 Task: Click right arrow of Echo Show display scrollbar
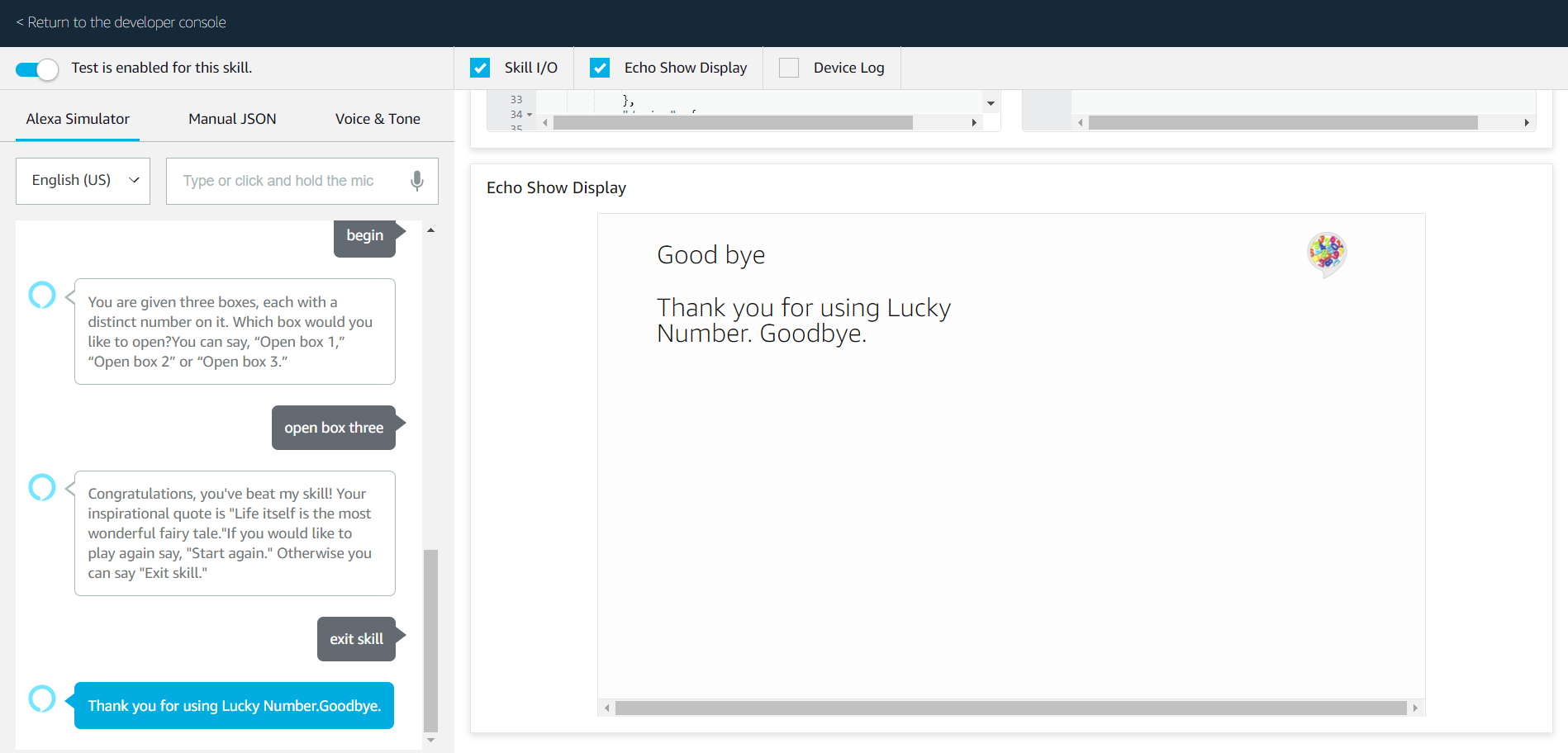coord(1415,708)
